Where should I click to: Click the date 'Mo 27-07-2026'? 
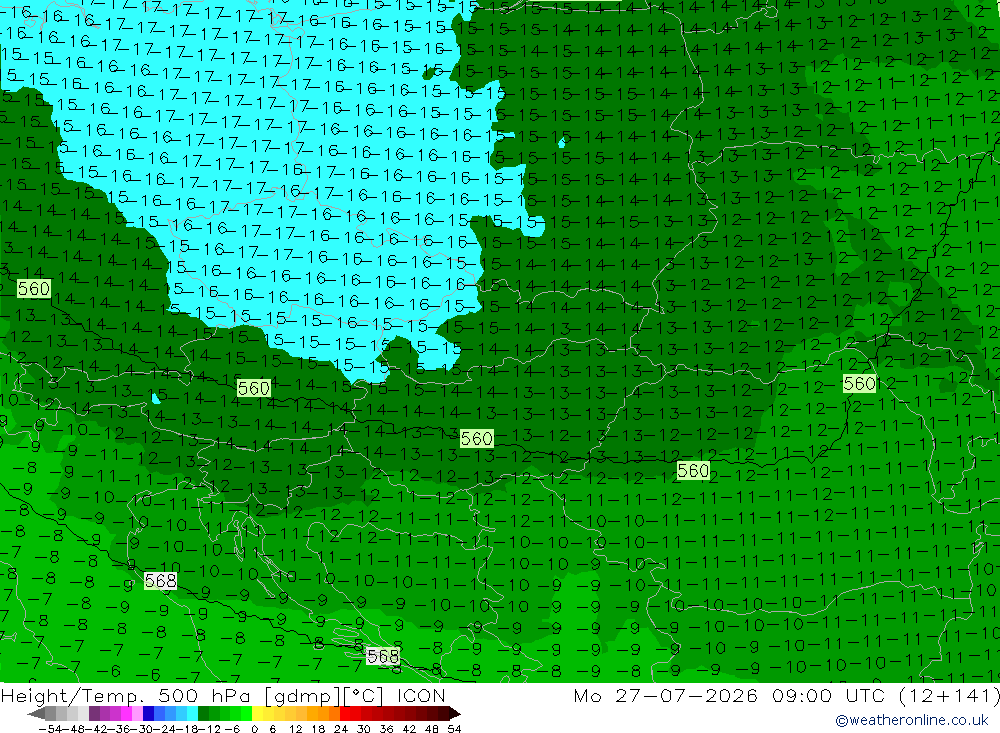pos(665,695)
